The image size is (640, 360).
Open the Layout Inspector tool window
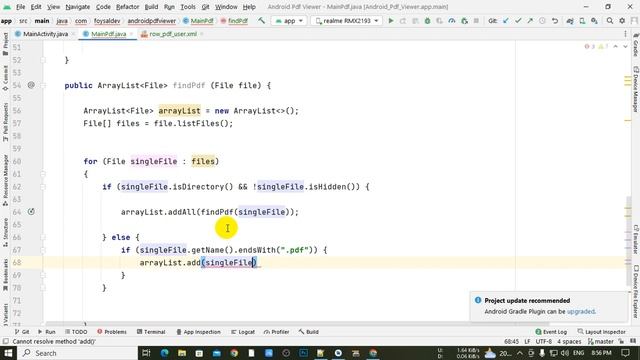pyautogui.click(x=602, y=332)
